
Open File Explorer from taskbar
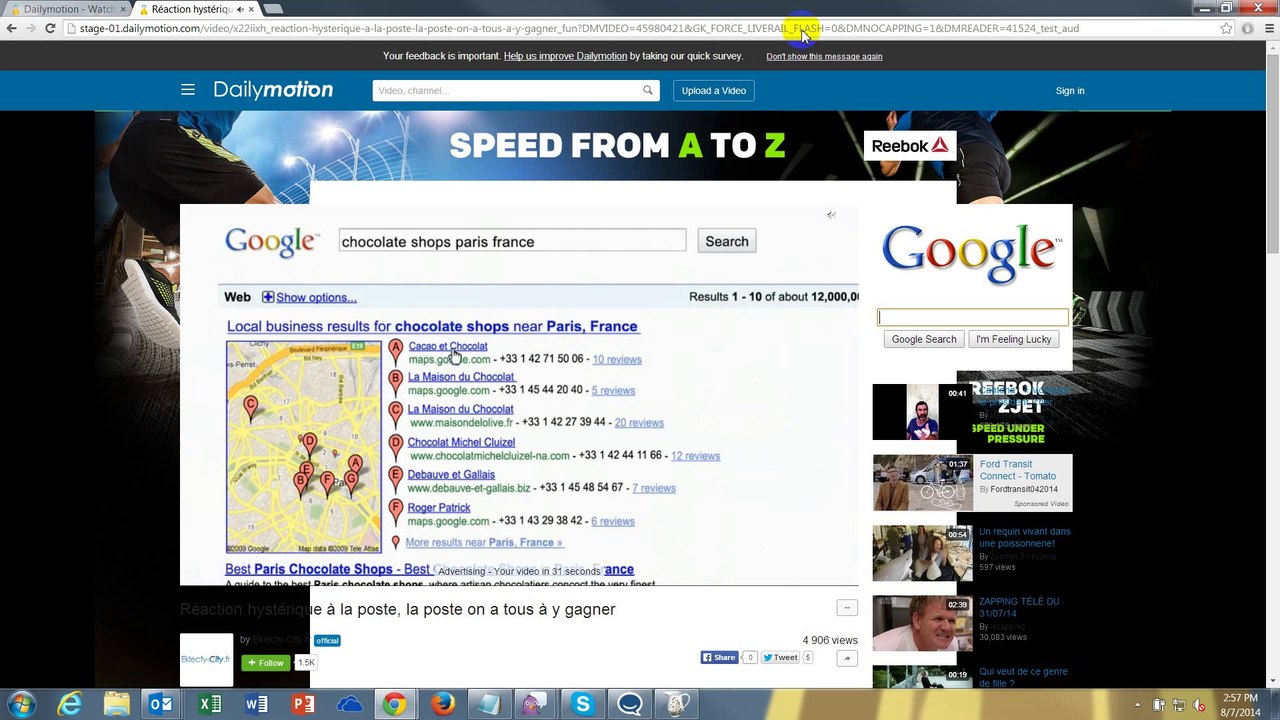click(x=116, y=704)
